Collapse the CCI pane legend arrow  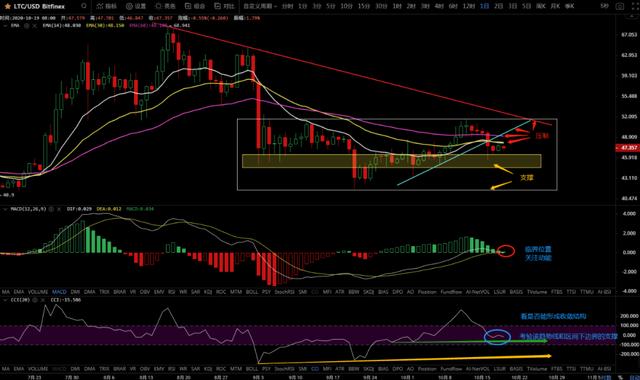coord(5,300)
